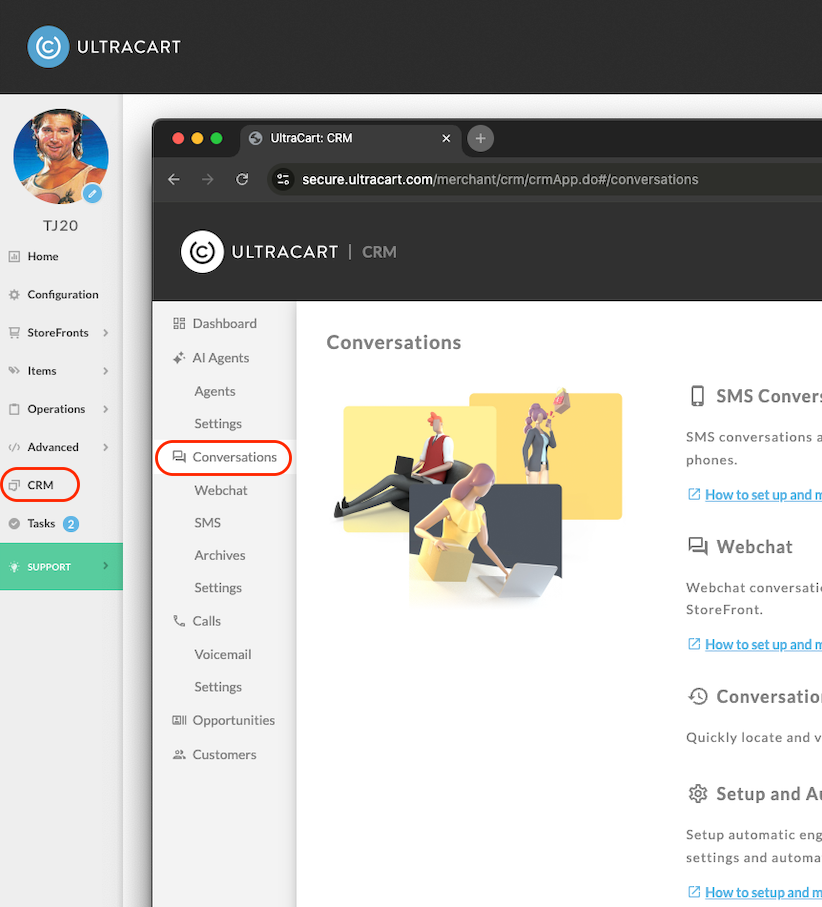This screenshot has width=822, height=907.
Task: Click the browser address bar URL
Action: [500, 179]
